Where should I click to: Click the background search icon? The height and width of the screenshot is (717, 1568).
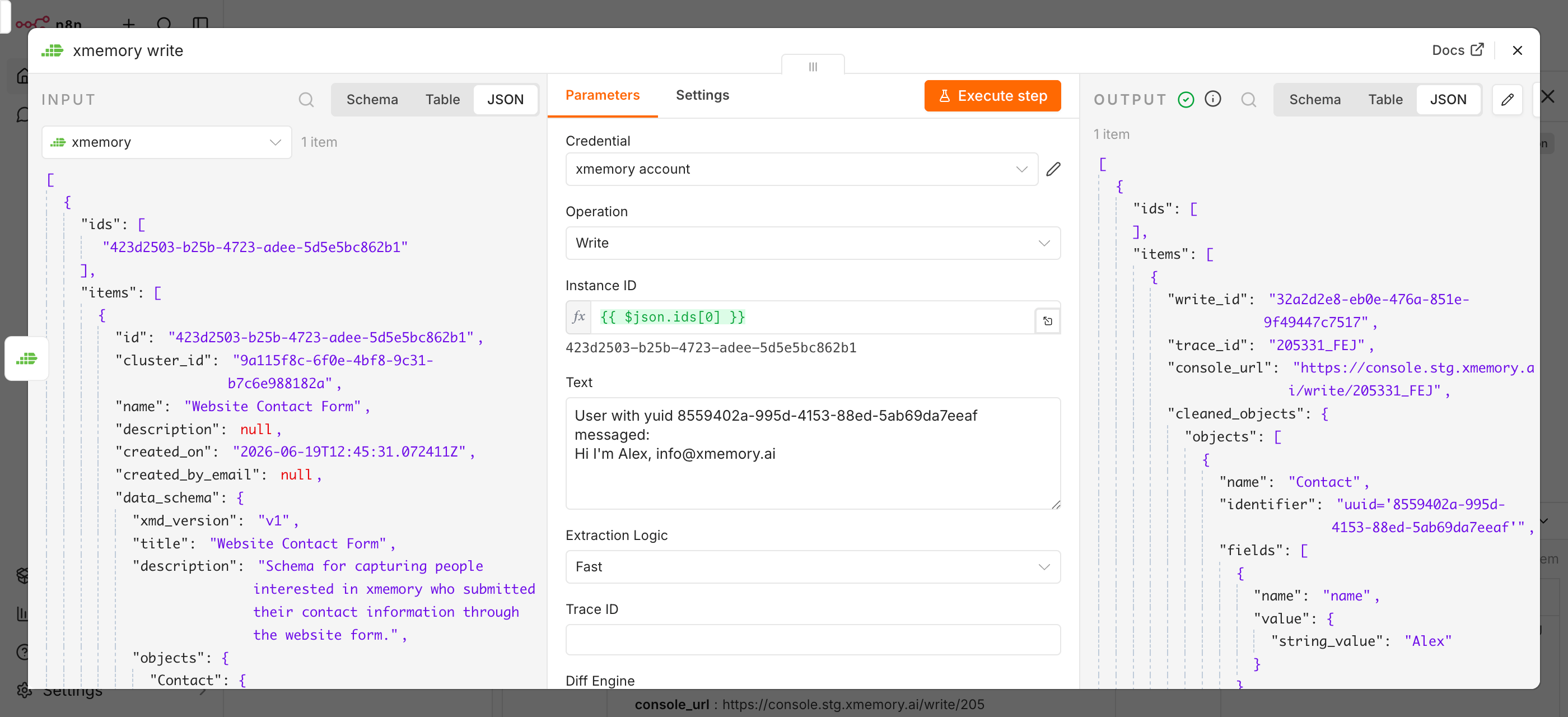tap(164, 24)
